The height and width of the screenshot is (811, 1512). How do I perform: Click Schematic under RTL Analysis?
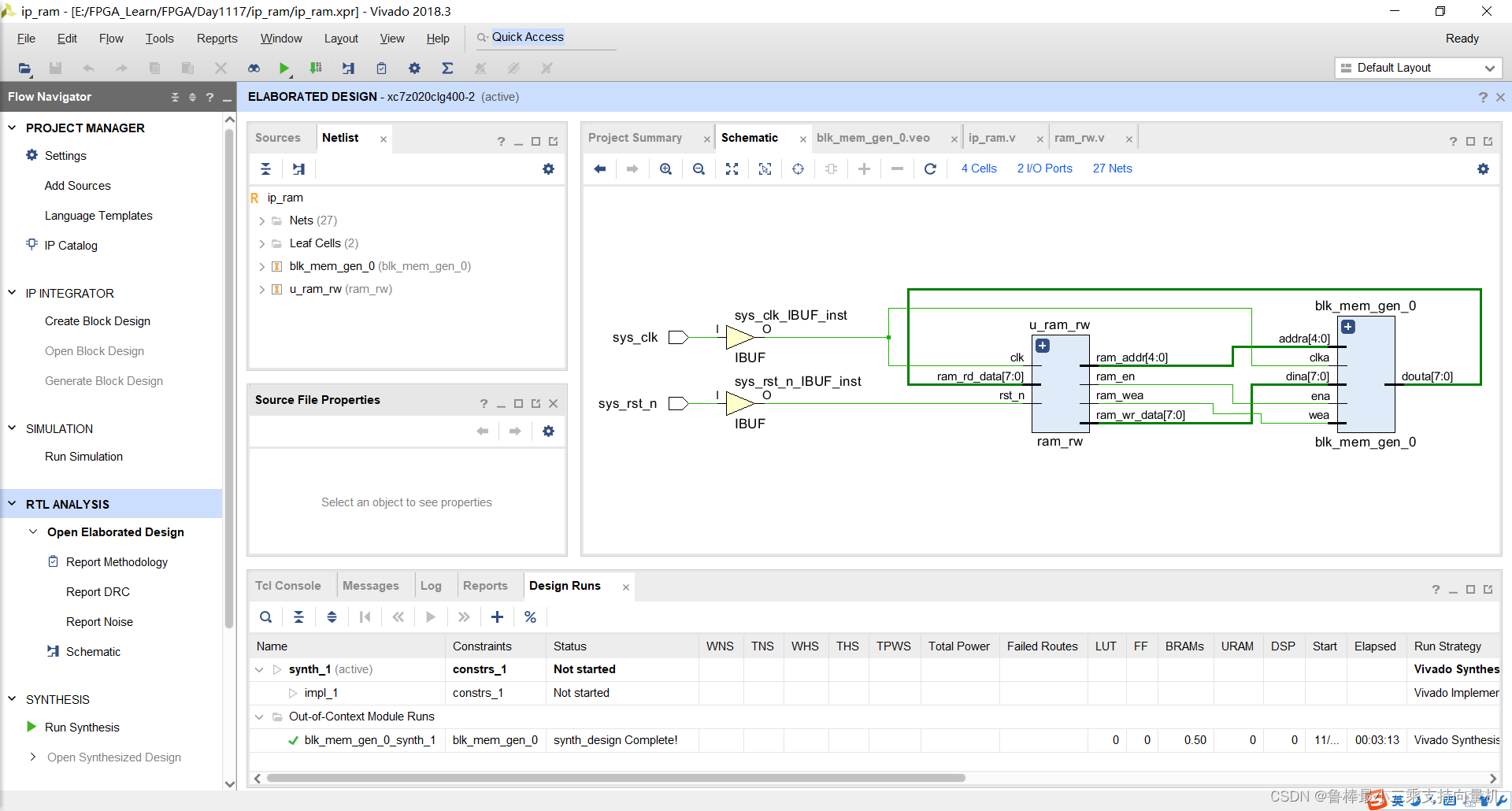[93, 652]
